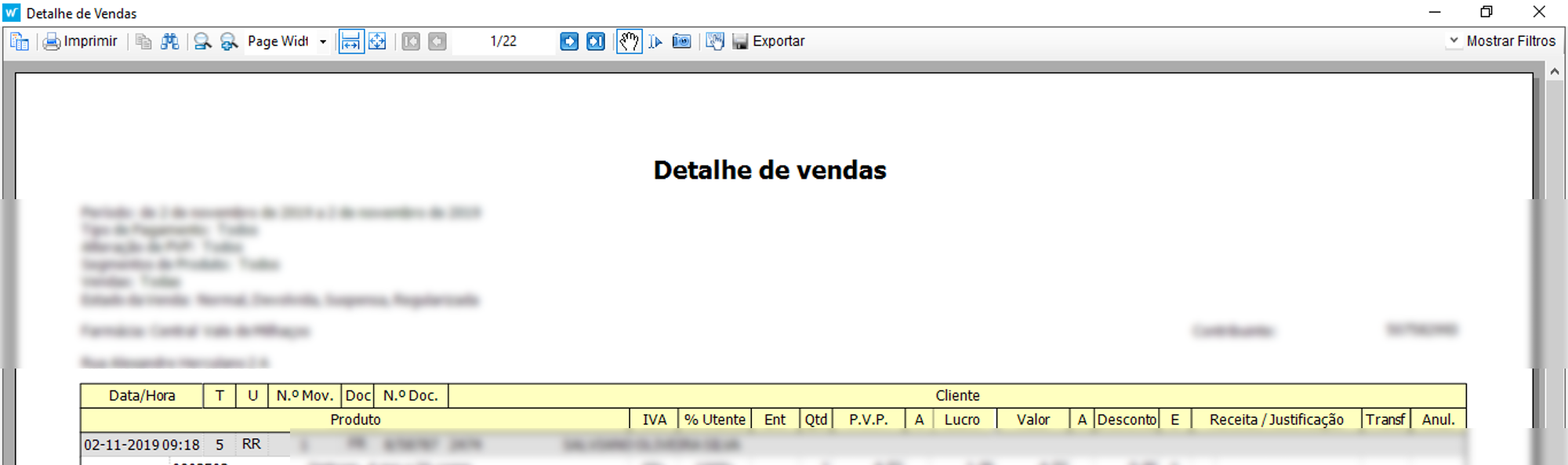Jump to the last page
Viewport: 1568px width, 465px height.
coord(596,42)
